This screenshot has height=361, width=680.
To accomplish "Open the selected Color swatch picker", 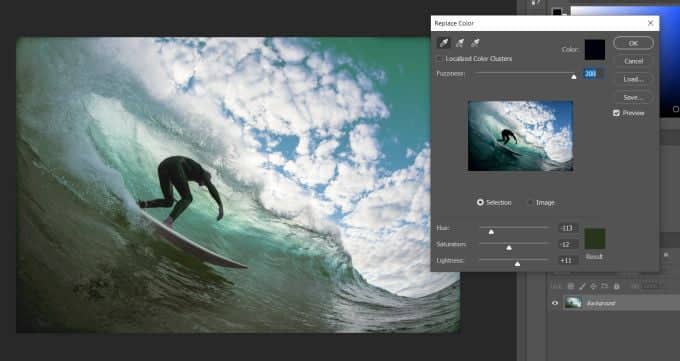I will pyautogui.click(x=595, y=49).
